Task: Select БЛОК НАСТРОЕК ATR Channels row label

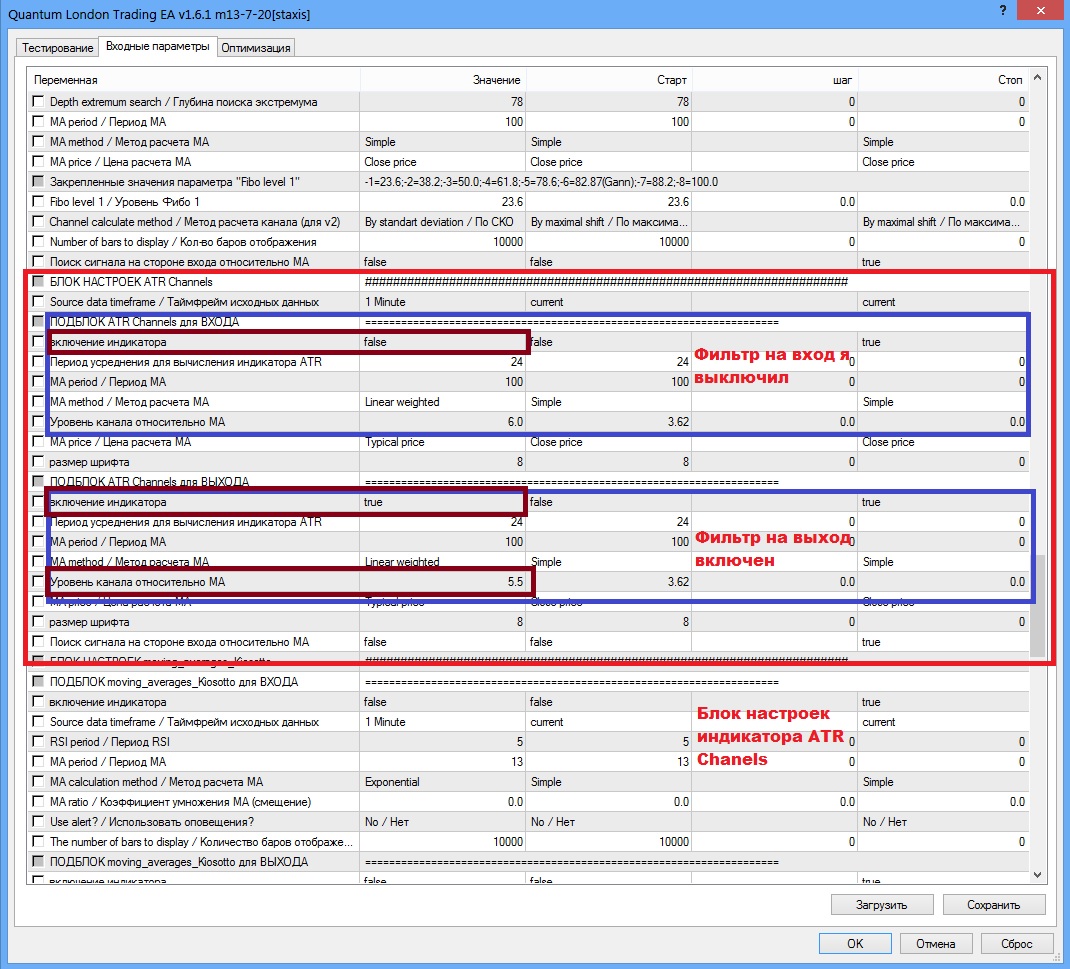Action: (x=131, y=282)
